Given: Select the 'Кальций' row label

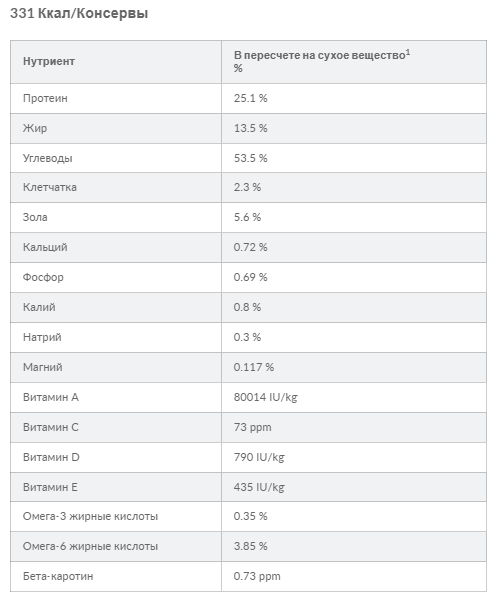Looking at the screenshot, I should [x=45, y=247].
